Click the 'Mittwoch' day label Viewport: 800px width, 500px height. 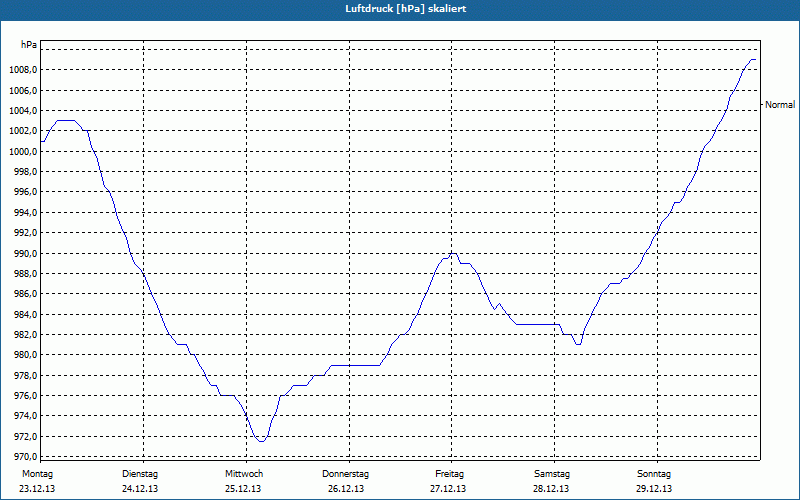click(244, 474)
